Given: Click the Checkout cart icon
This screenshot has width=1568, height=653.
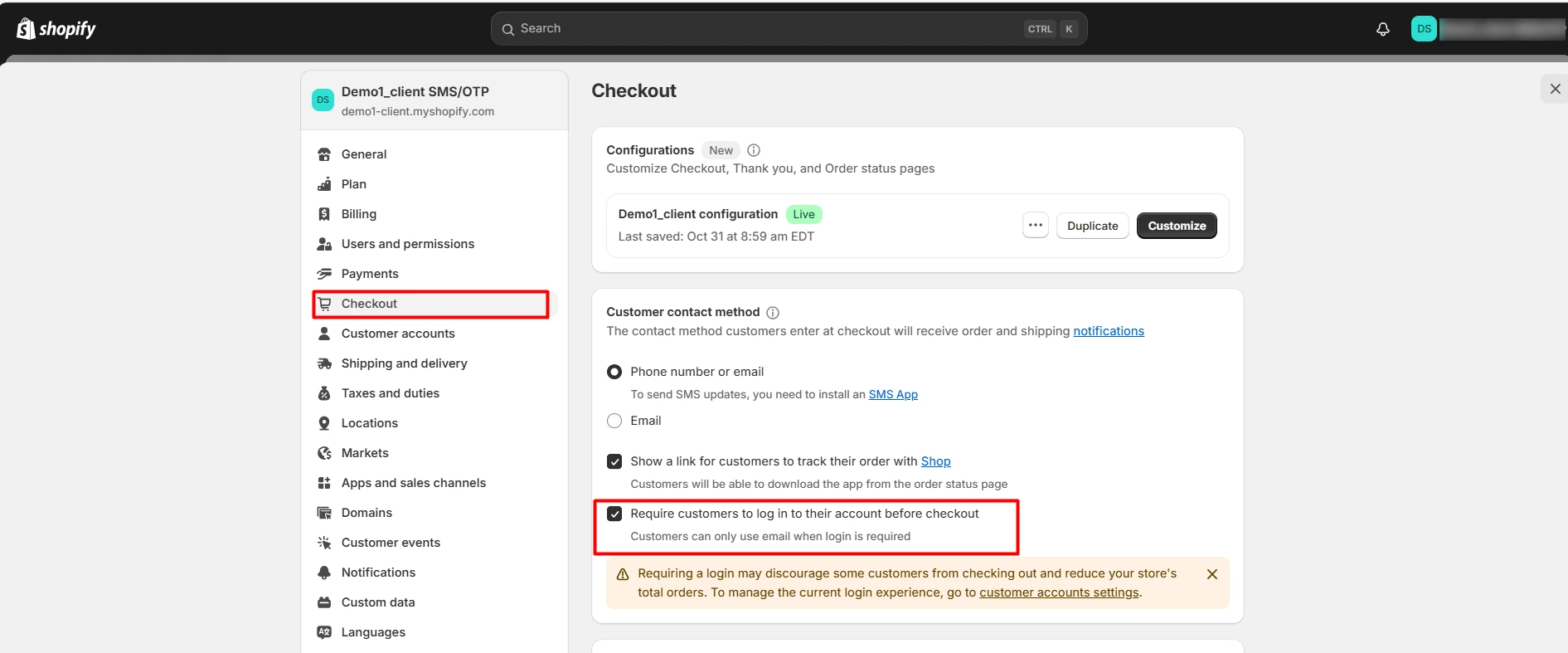Looking at the screenshot, I should tap(324, 304).
